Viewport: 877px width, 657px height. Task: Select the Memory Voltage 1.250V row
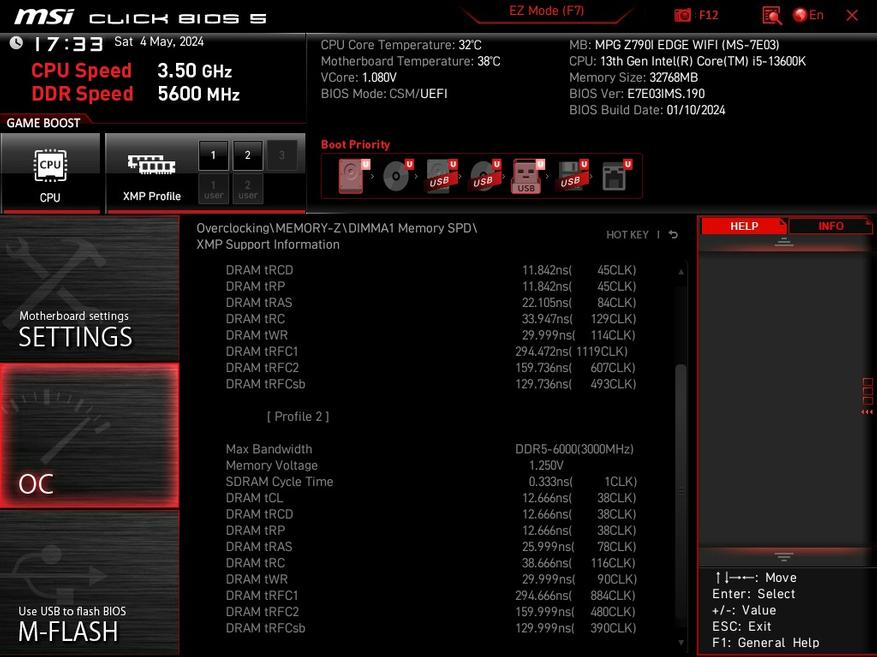click(x=431, y=465)
